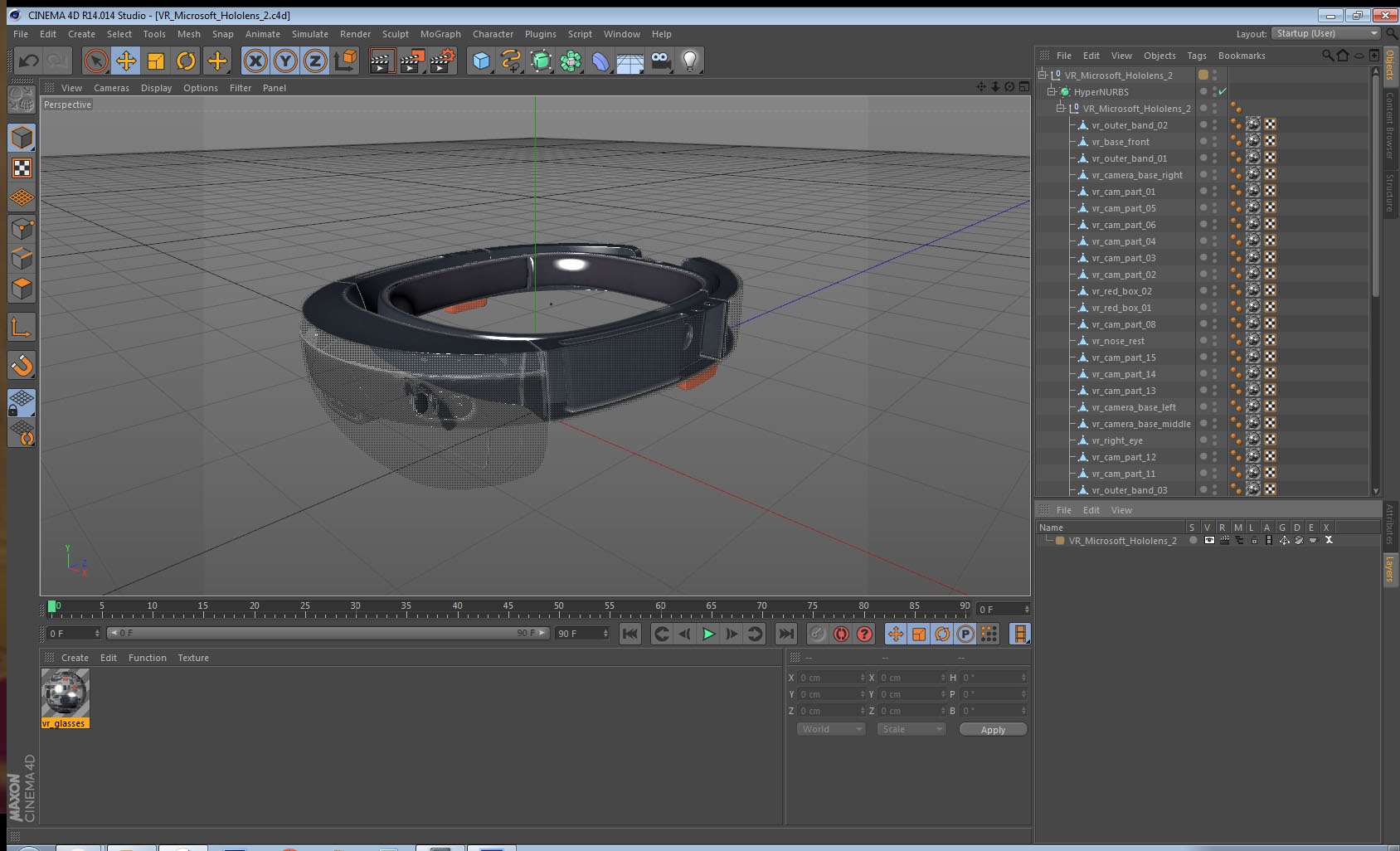The height and width of the screenshot is (851, 1400).
Task: Add a Cube primitive object
Action: pyautogui.click(x=482, y=61)
